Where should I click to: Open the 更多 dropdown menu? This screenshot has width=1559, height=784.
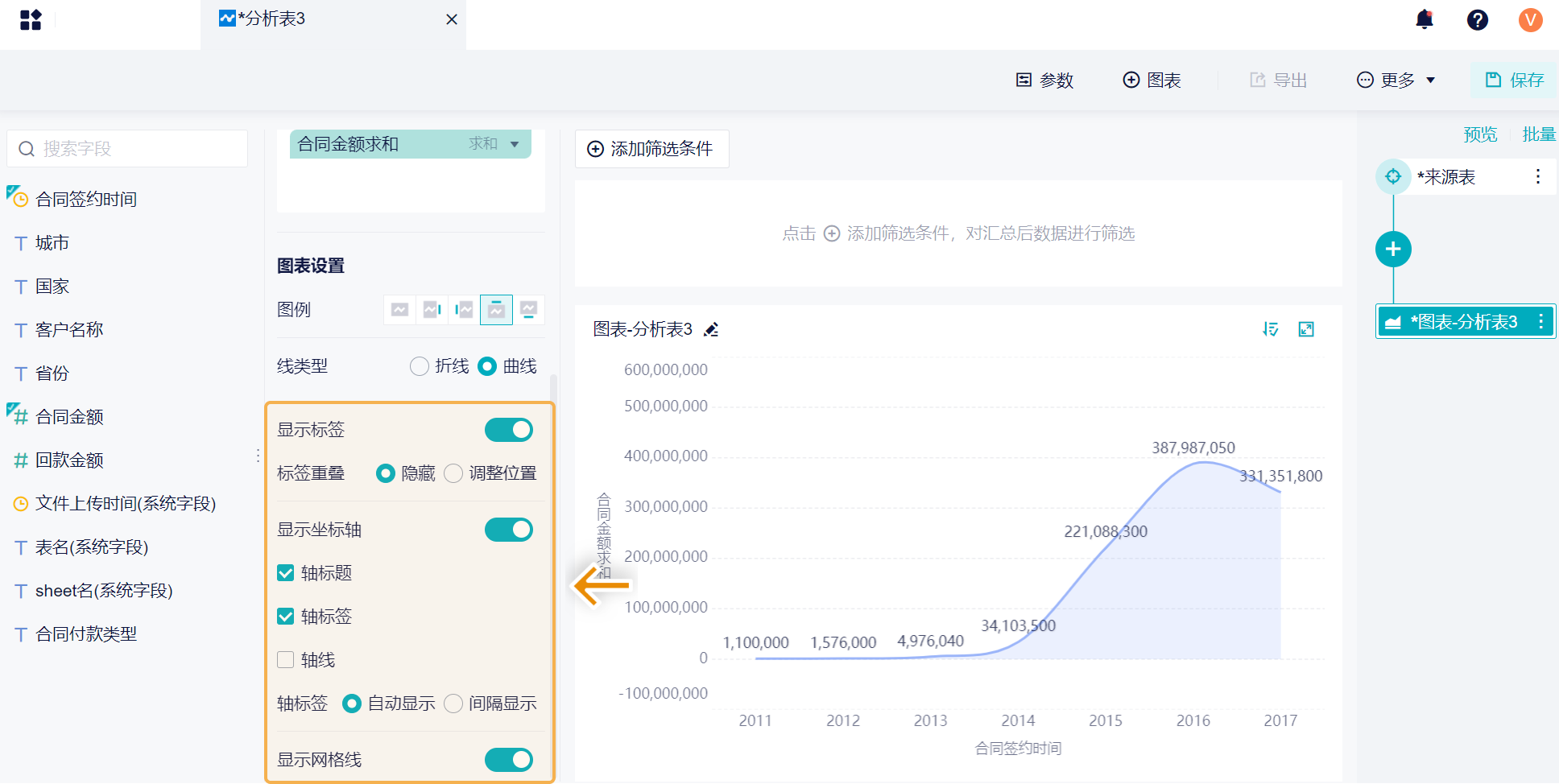pos(1396,80)
